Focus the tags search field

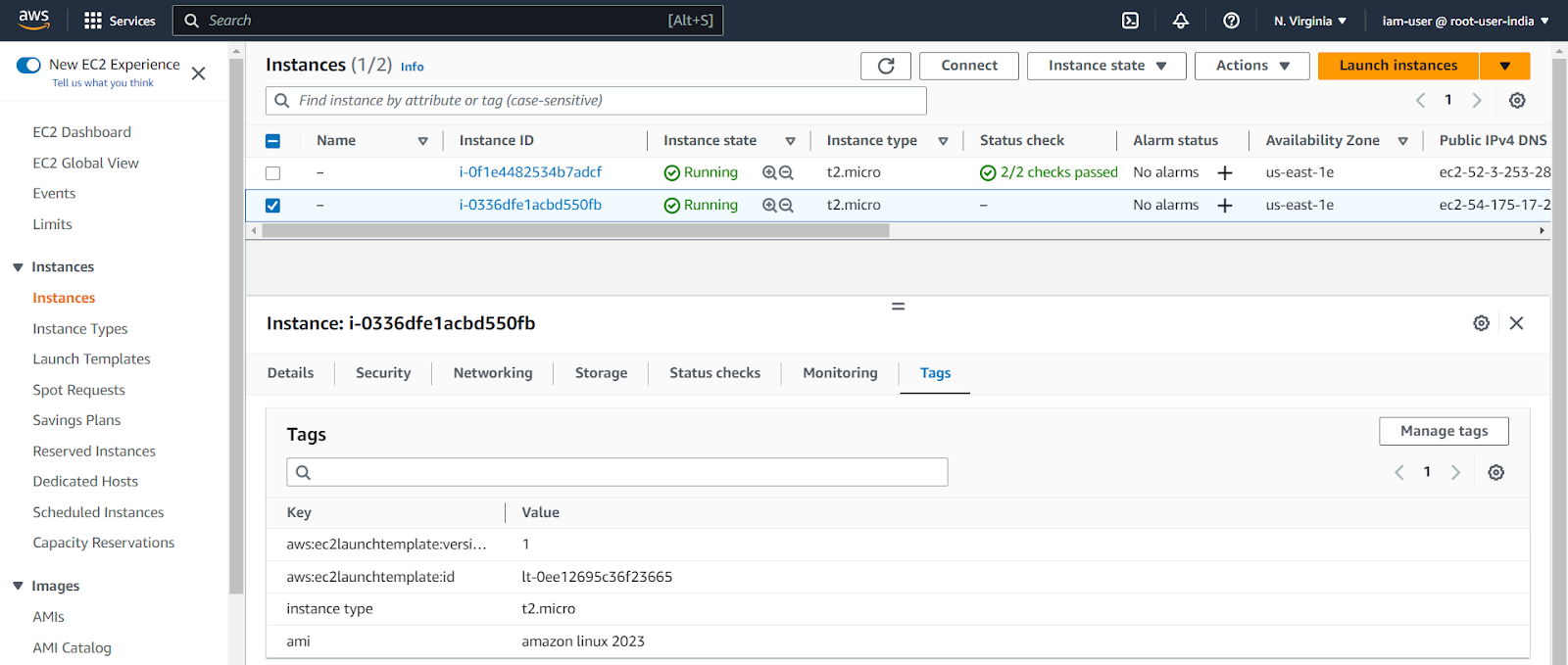[617, 472]
